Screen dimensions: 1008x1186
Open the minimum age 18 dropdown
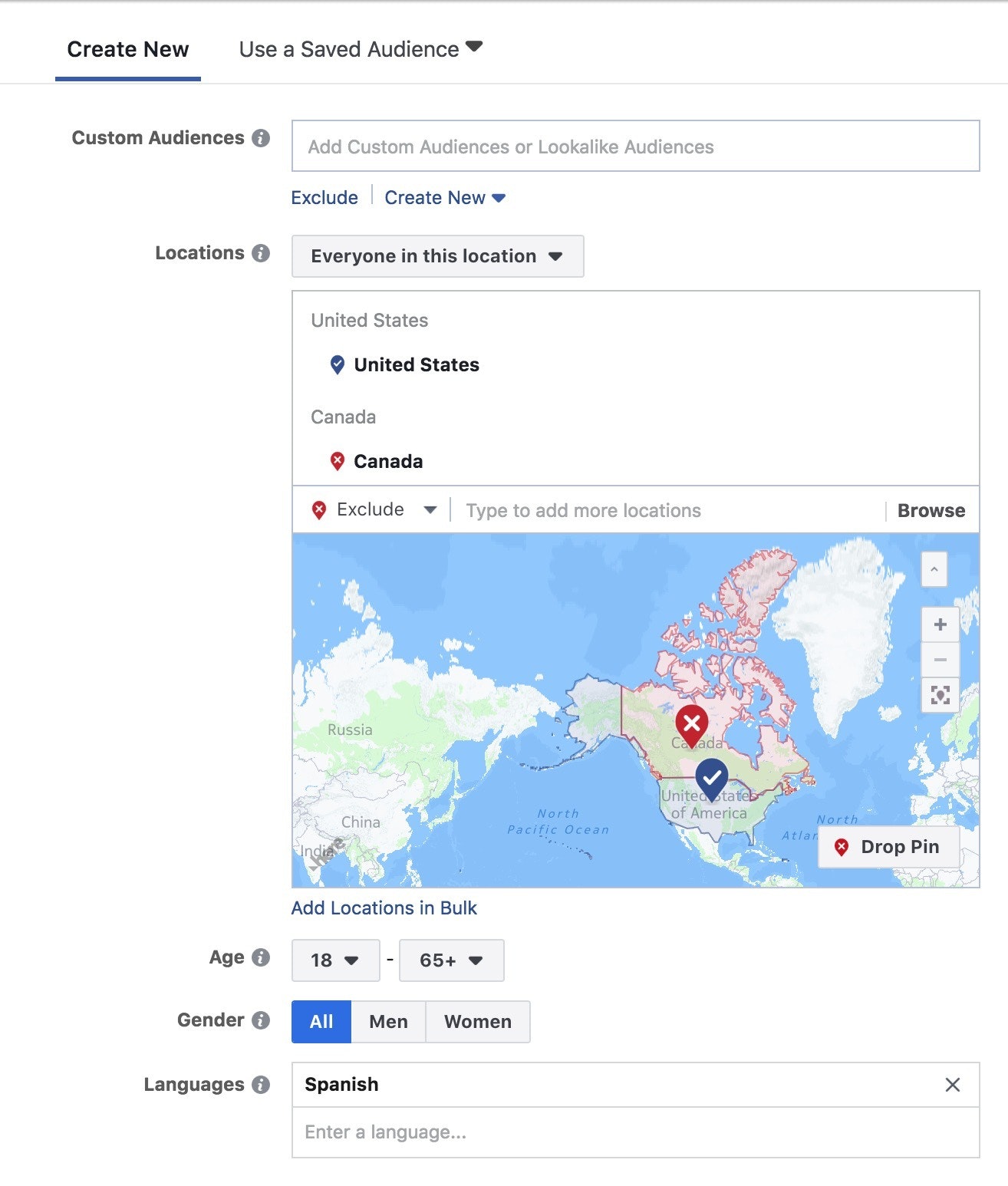(335, 960)
